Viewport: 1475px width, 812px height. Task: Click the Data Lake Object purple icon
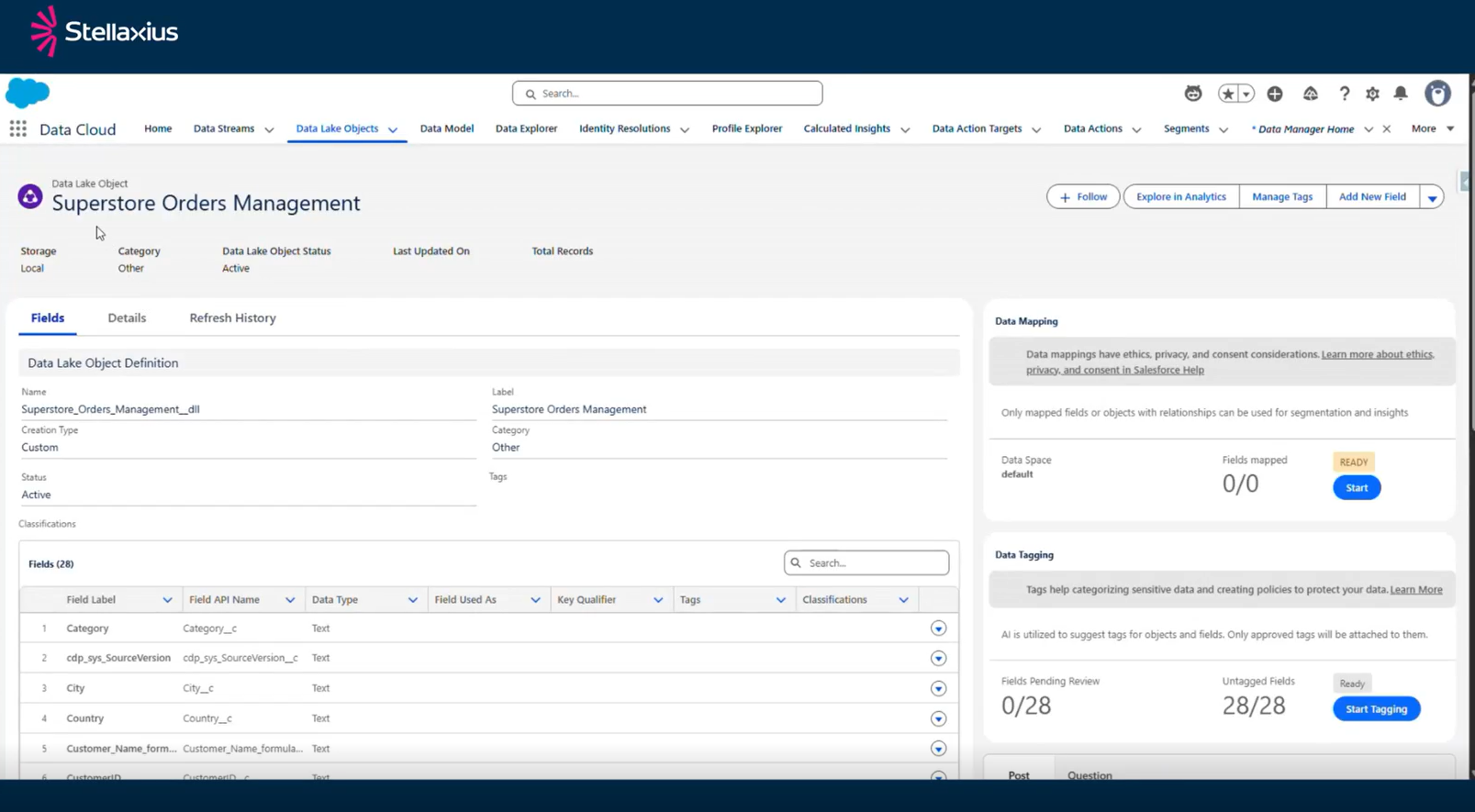[30, 196]
